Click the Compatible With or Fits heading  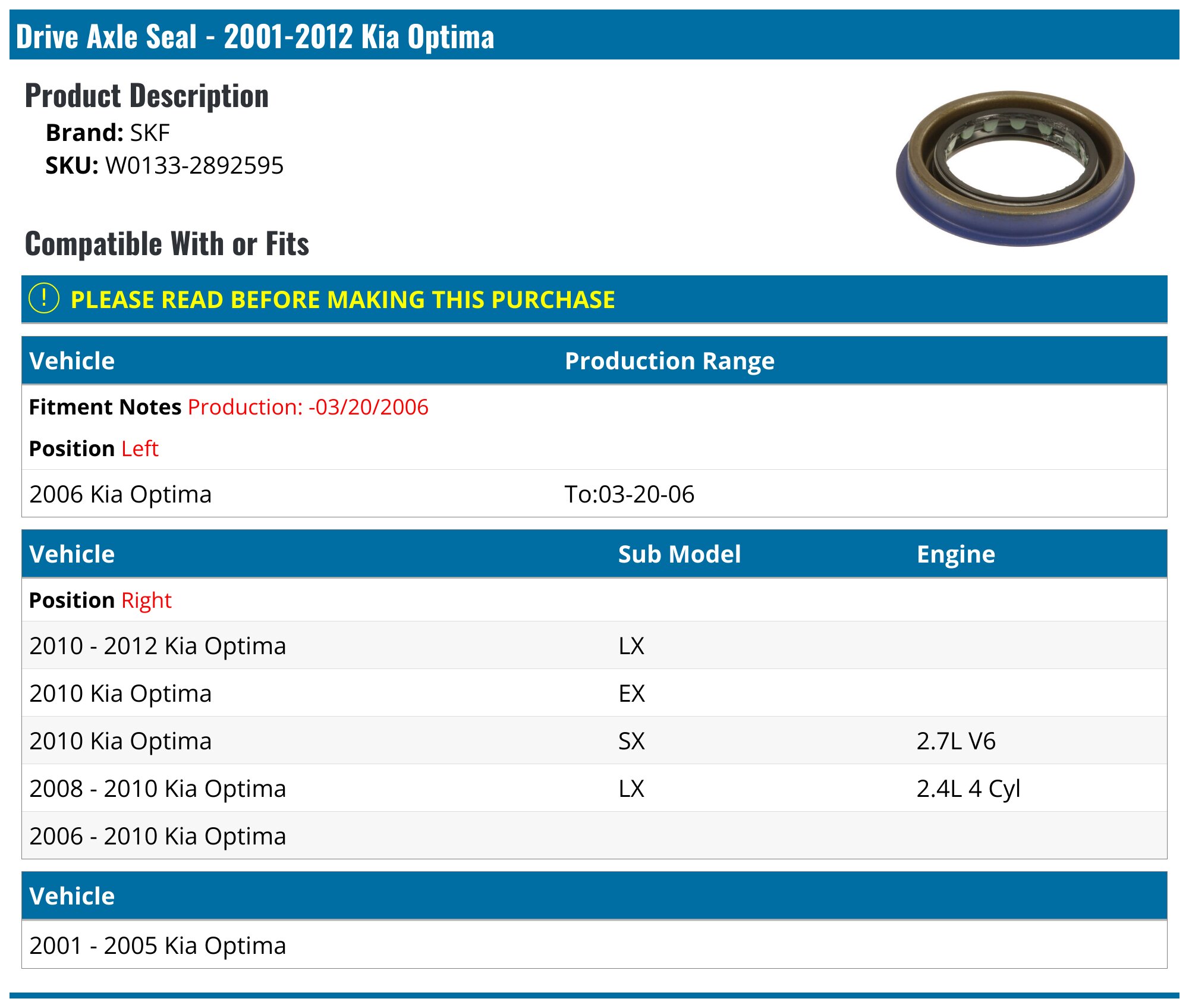pos(167,244)
